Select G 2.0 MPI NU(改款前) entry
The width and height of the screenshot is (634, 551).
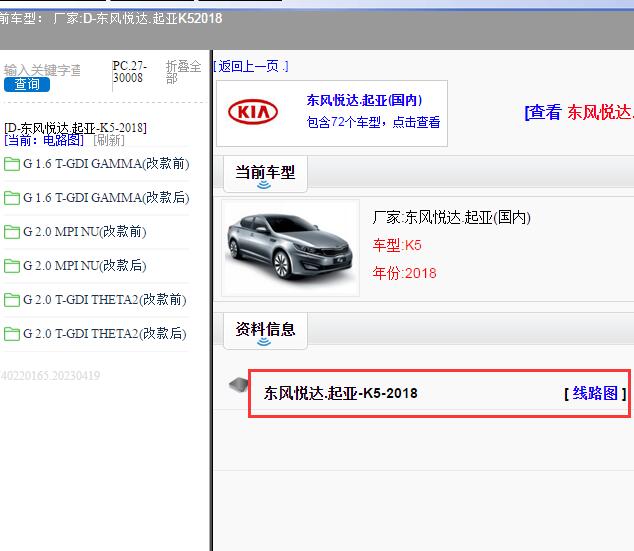coord(85,232)
